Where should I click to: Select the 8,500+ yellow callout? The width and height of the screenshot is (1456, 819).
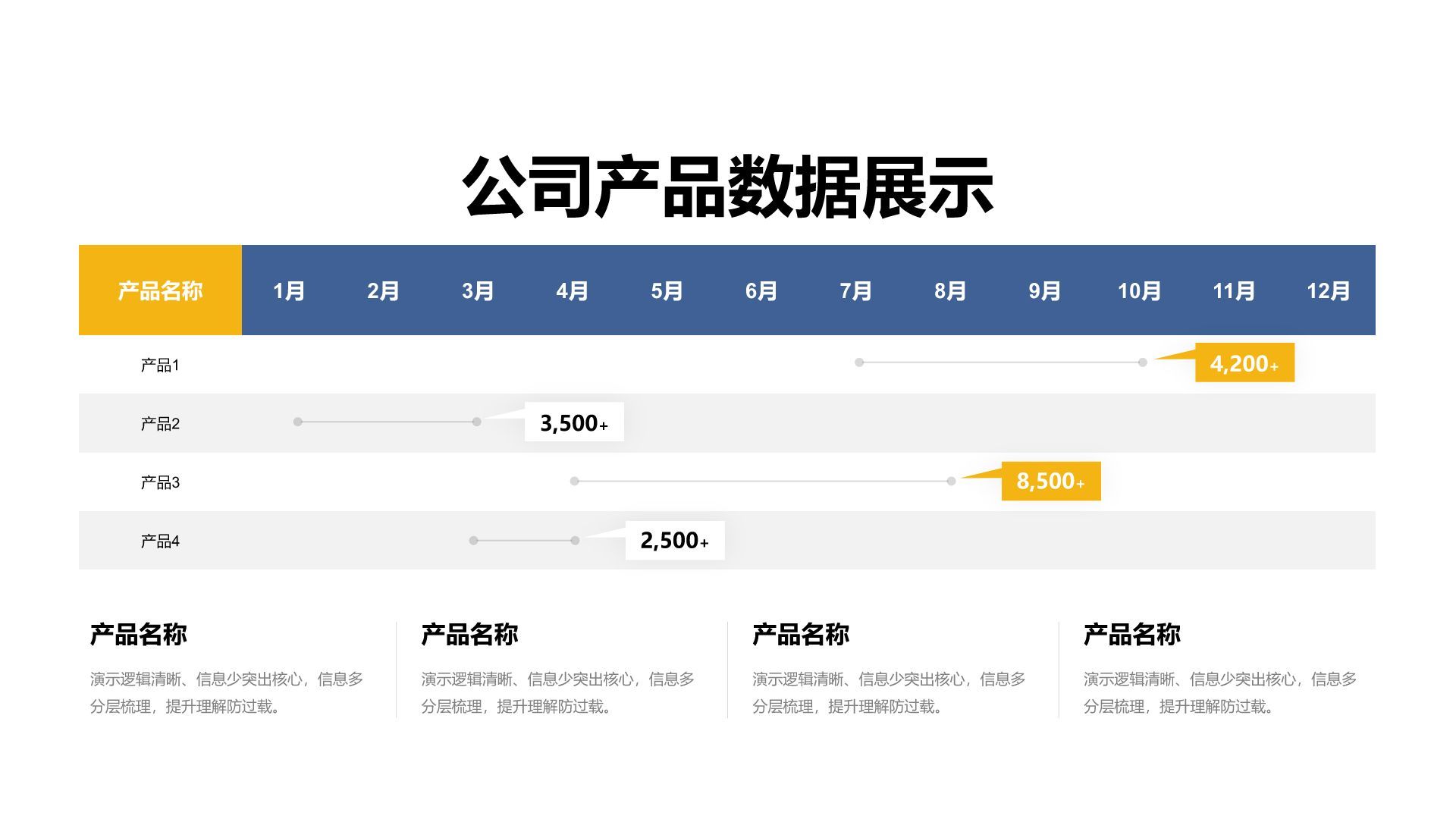tap(1050, 481)
